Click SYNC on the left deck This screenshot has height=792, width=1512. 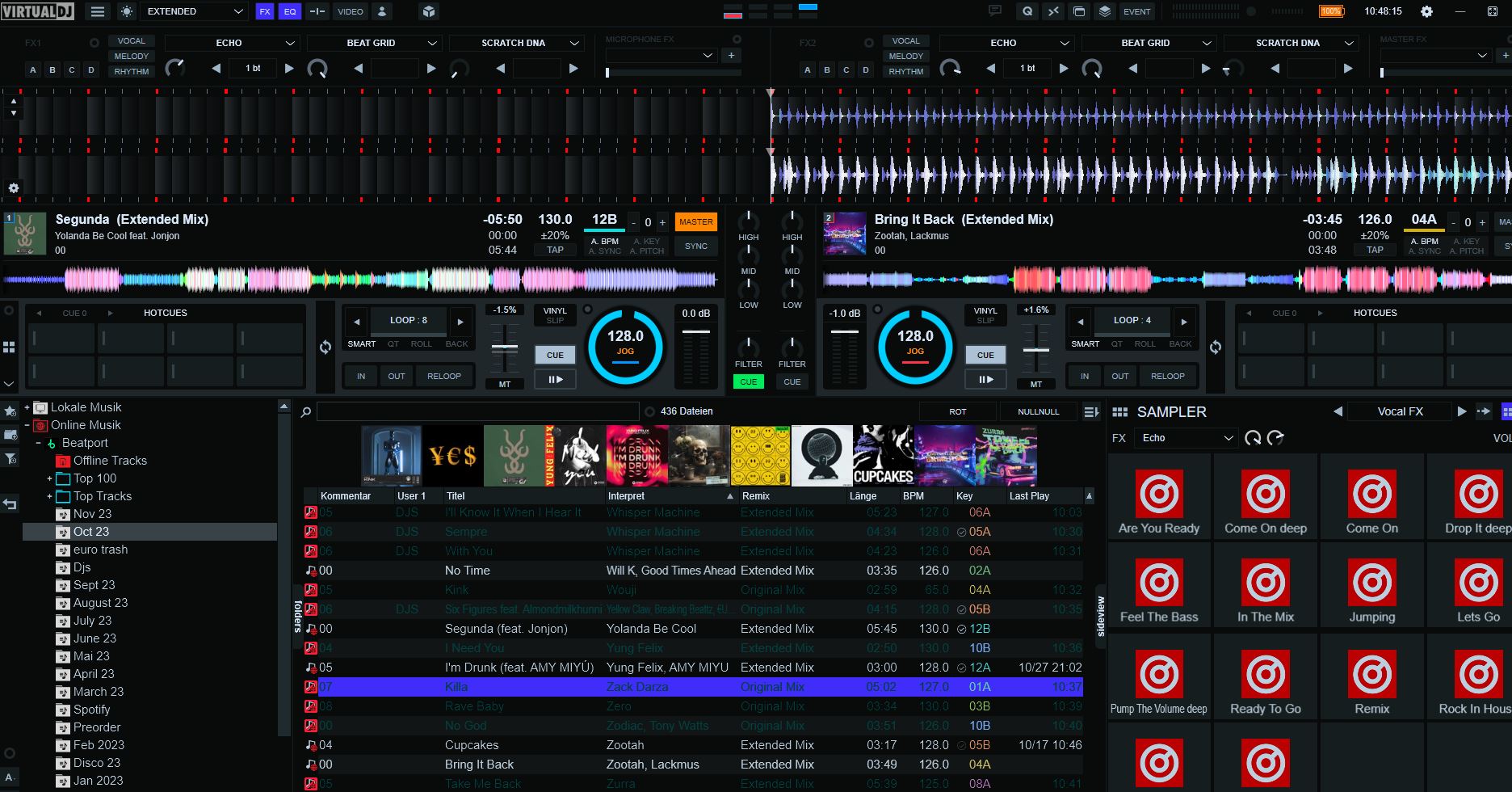695,246
